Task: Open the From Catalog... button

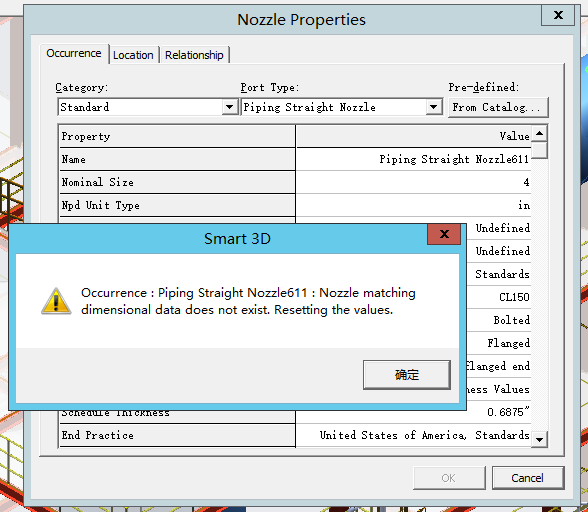Action: pos(498,107)
